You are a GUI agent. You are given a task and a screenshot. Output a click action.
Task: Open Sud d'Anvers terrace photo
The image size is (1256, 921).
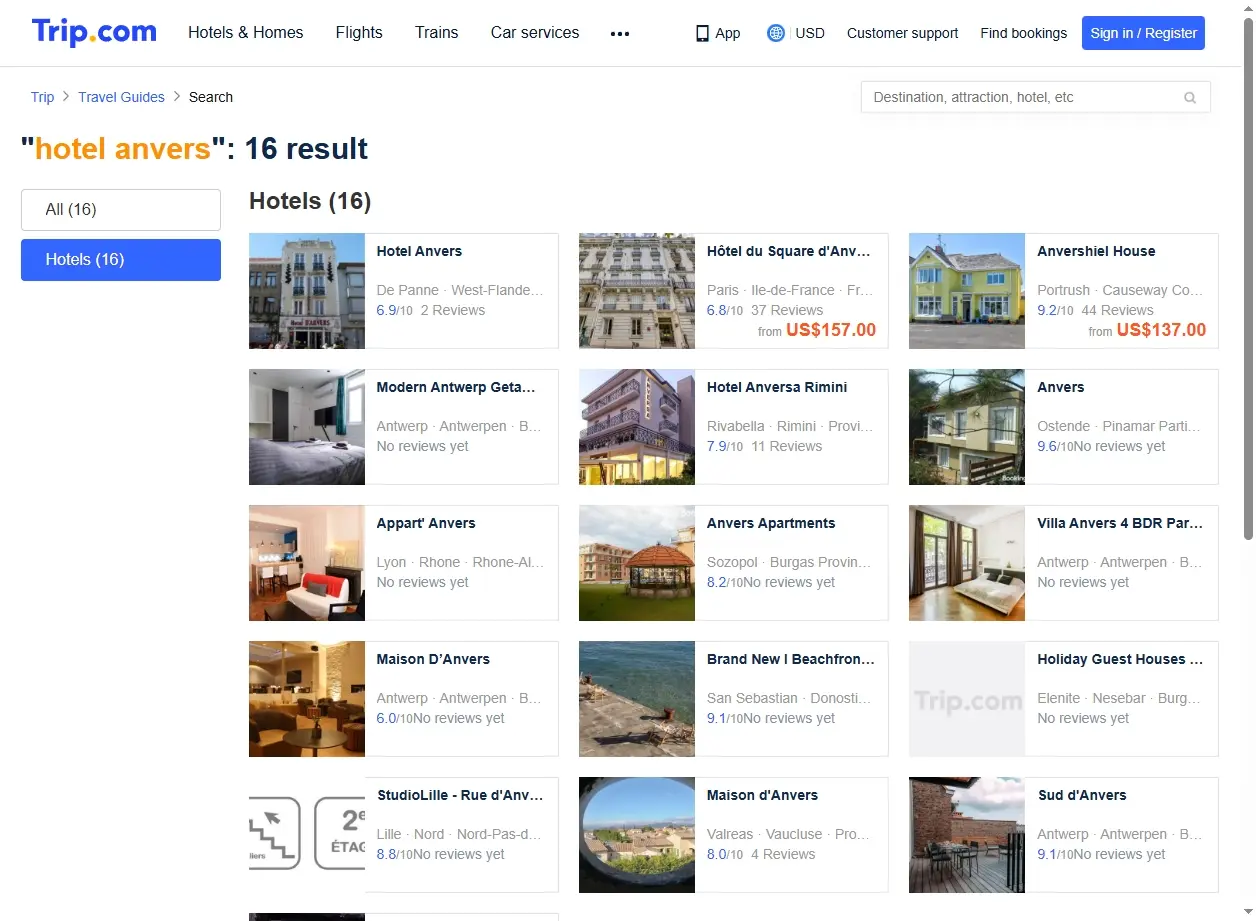click(967, 835)
